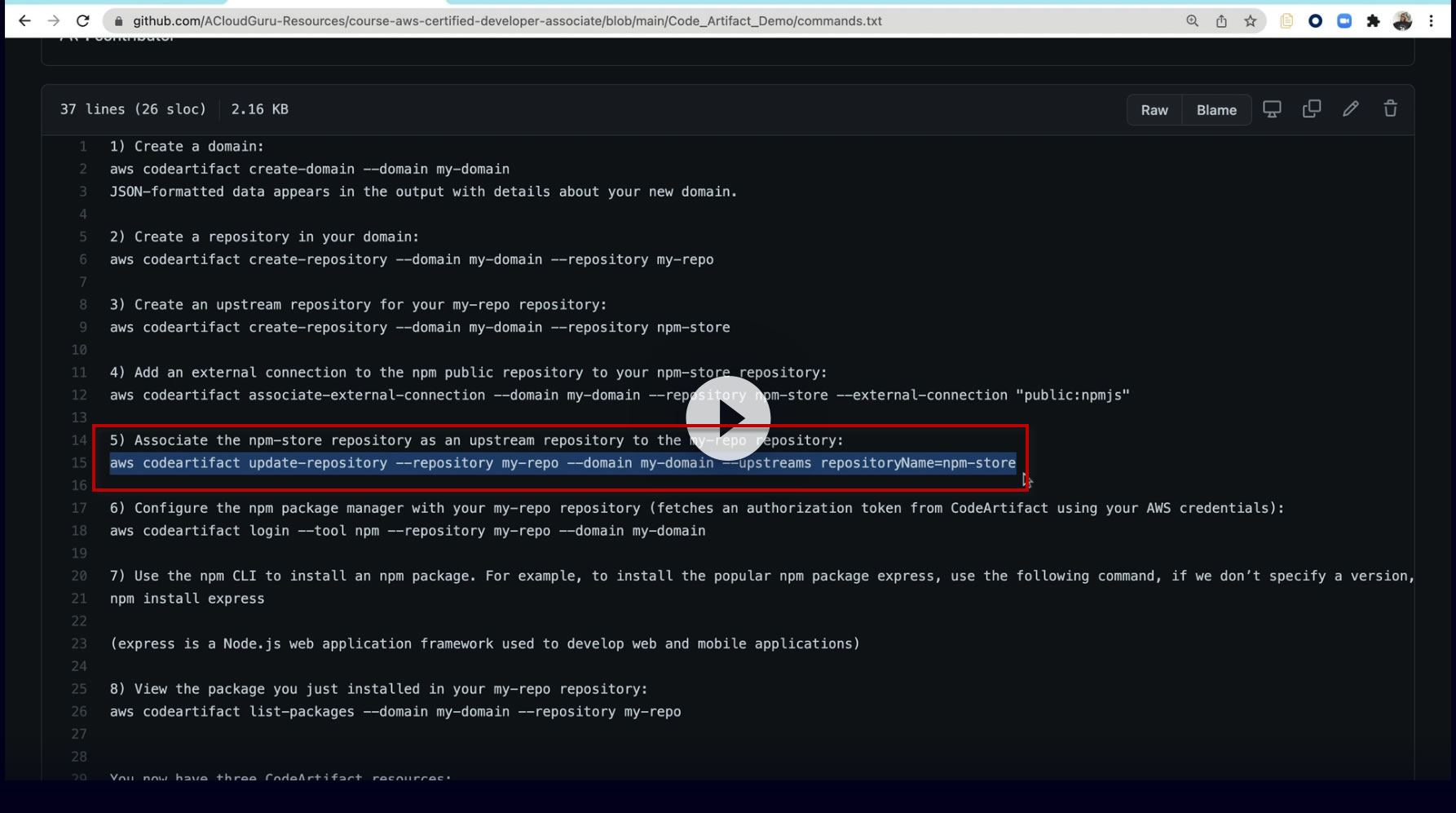This screenshot has height=813, width=1456.
Task: Click "3) Create an upstream repository" line
Action: pyautogui.click(x=359, y=305)
